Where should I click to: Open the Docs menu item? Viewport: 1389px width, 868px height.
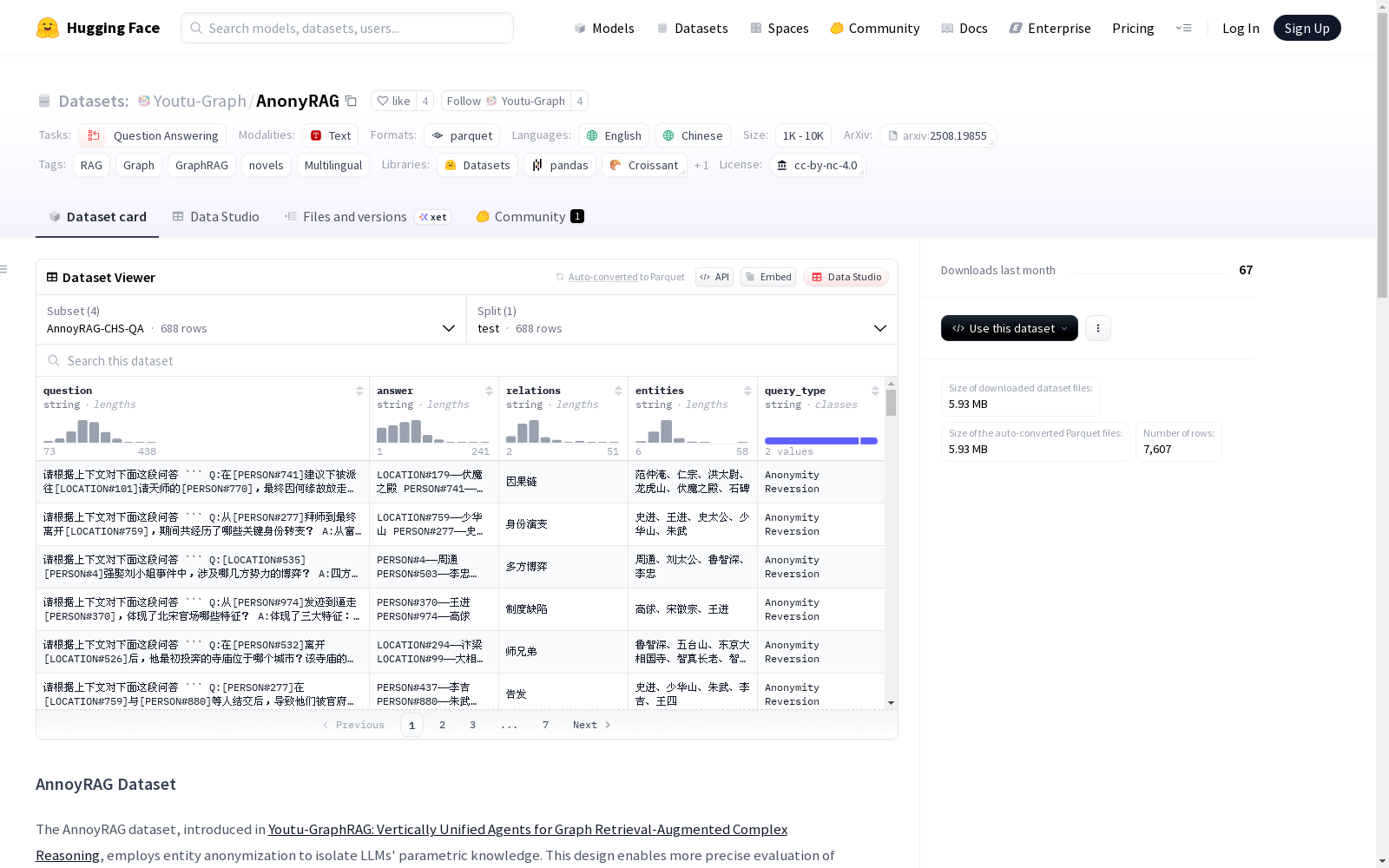[x=964, y=28]
